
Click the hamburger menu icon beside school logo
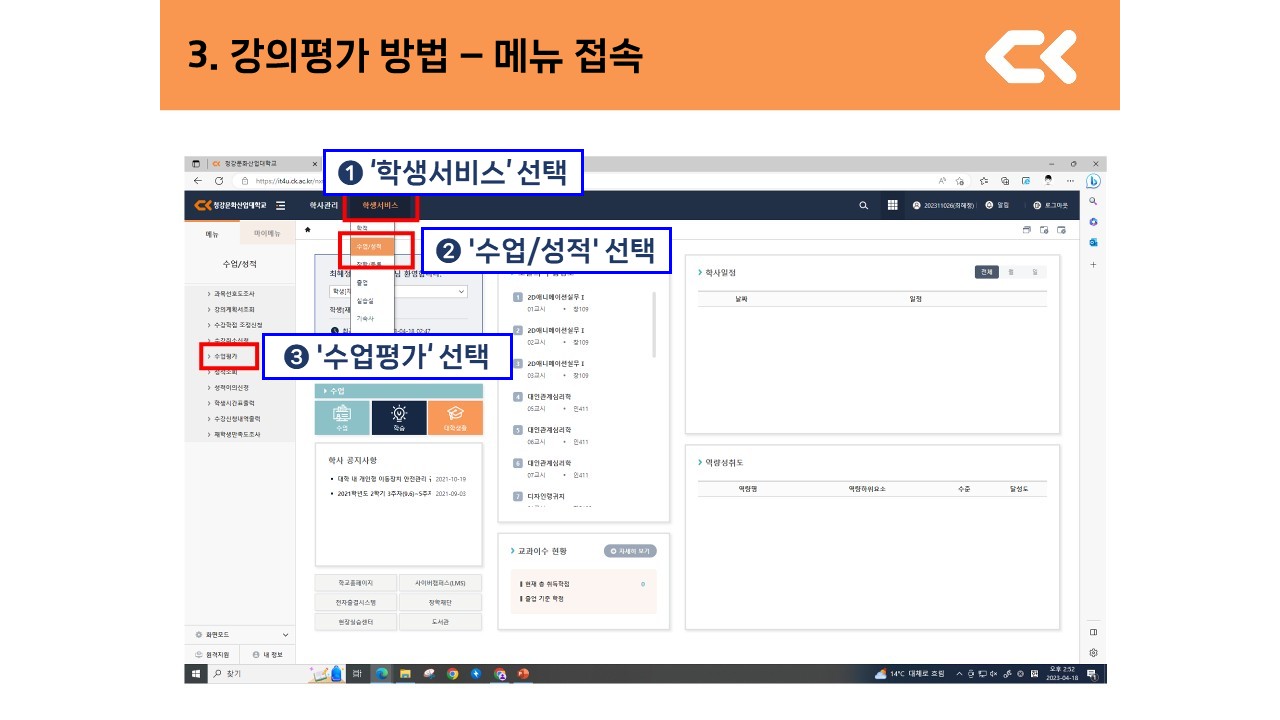(x=281, y=205)
